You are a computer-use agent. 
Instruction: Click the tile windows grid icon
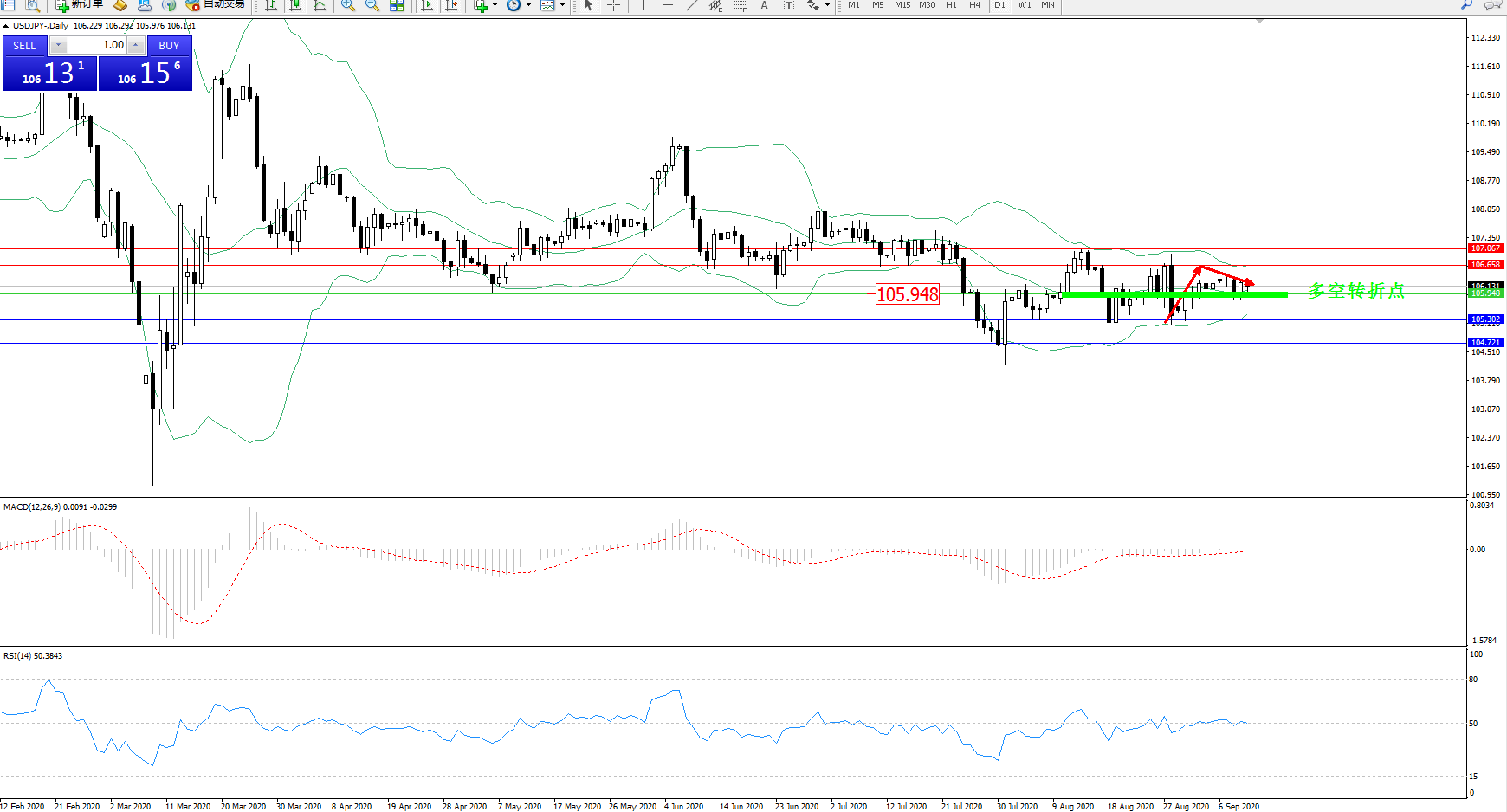tap(397, 5)
